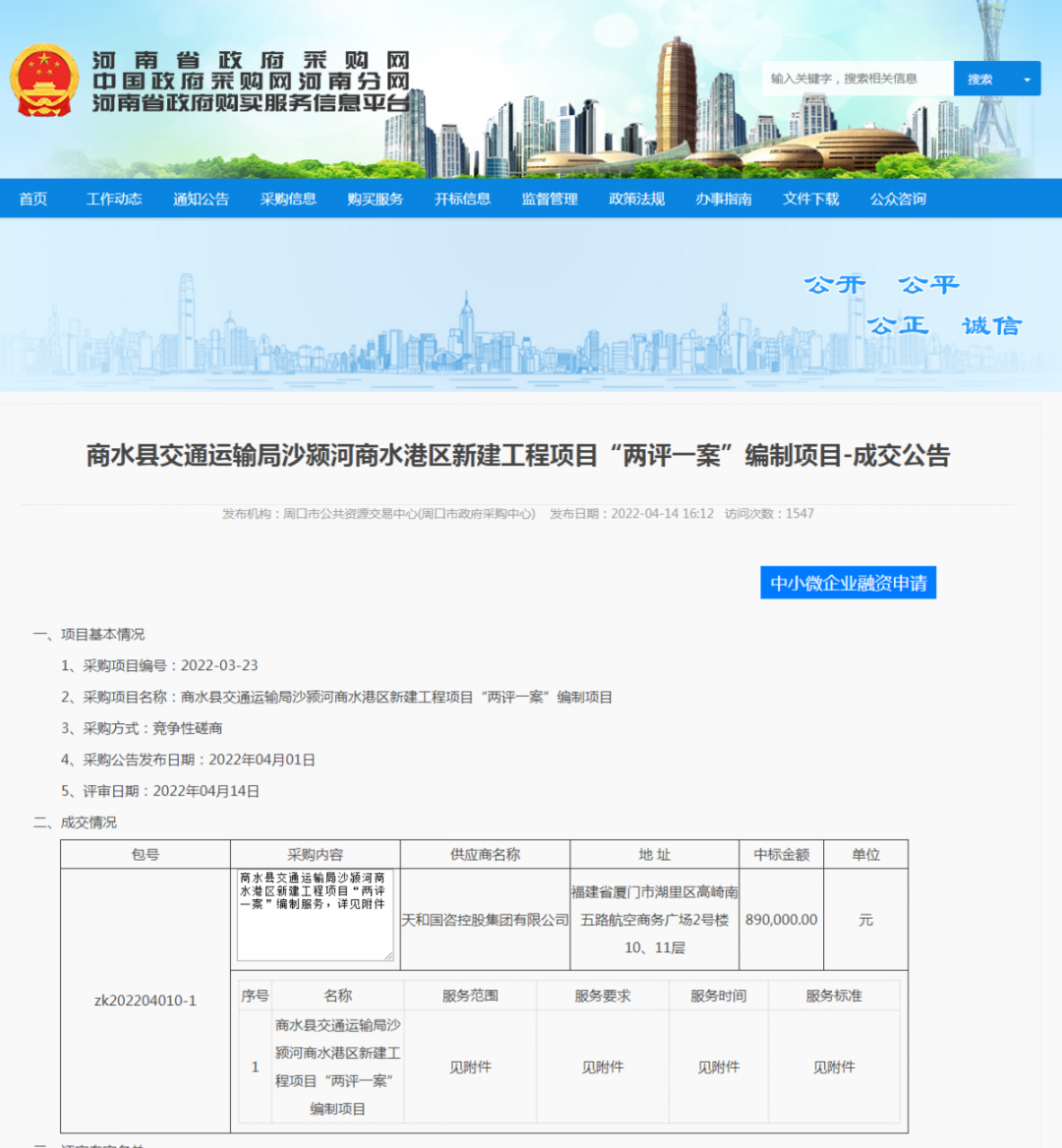Open the 工作动态 menu item
Viewport: 1062px width, 1148px height.
(x=114, y=200)
